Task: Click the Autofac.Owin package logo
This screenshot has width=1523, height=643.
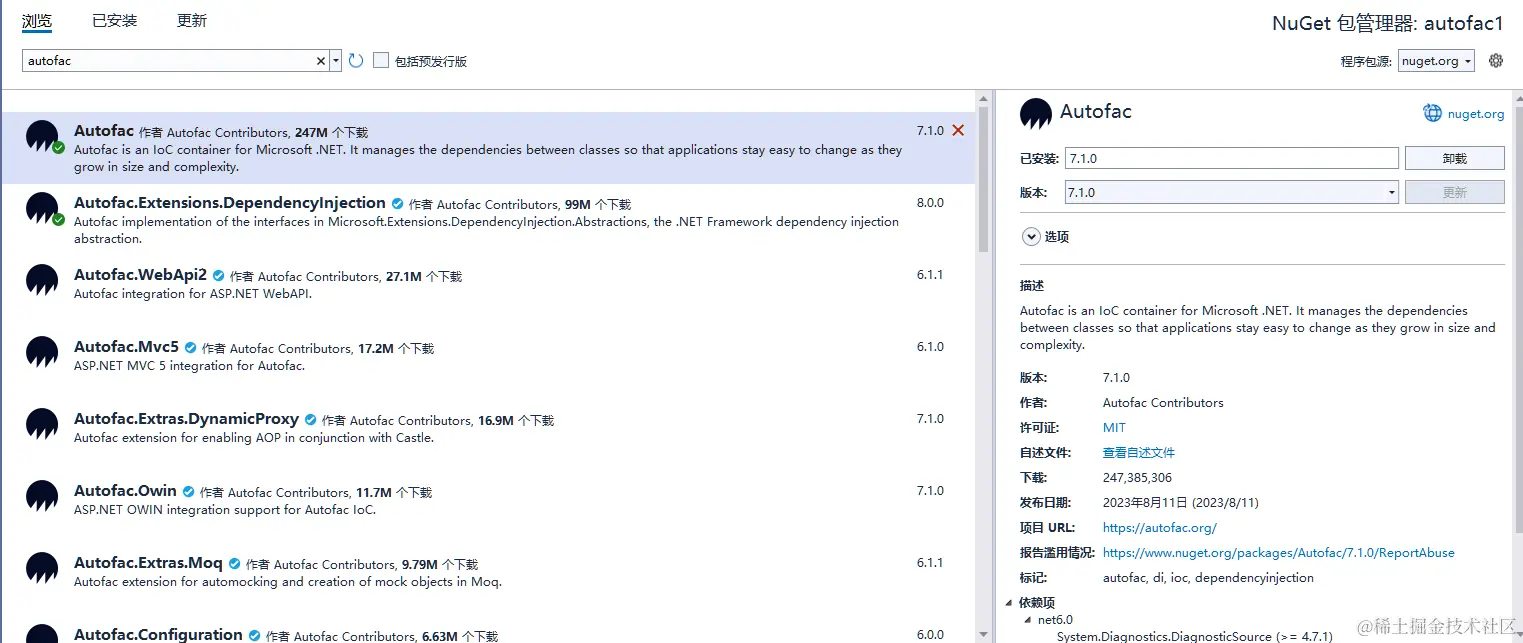Action: [x=42, y=496]
